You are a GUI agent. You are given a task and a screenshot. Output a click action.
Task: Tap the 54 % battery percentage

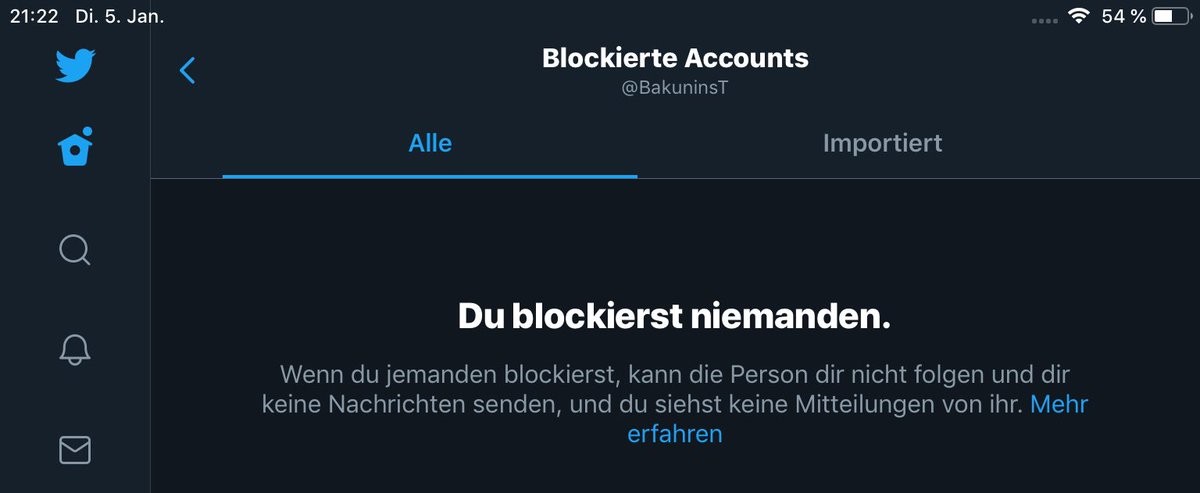point(1124,16)
